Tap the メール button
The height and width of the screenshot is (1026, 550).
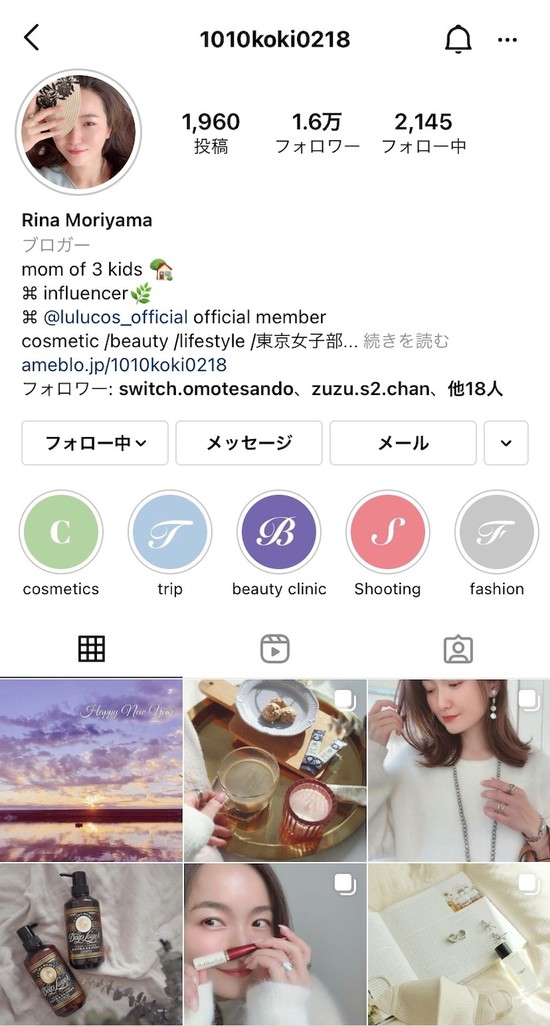click(403, 443)
